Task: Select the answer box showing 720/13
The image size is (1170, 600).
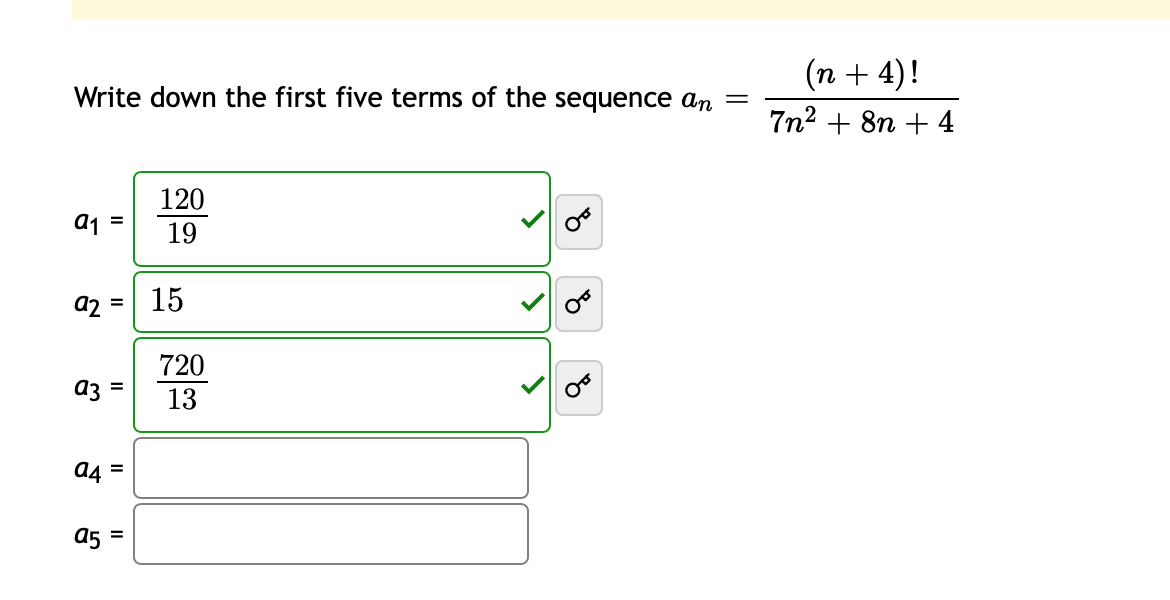Action: click(342, 383)
